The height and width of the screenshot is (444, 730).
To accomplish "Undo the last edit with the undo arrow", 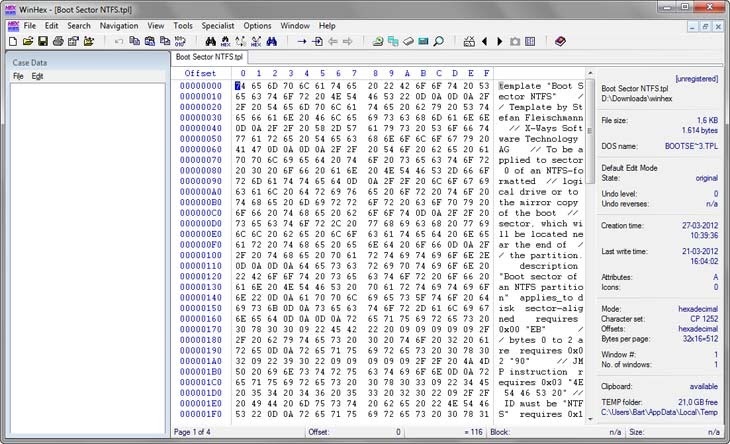I will tap(119, 41).
